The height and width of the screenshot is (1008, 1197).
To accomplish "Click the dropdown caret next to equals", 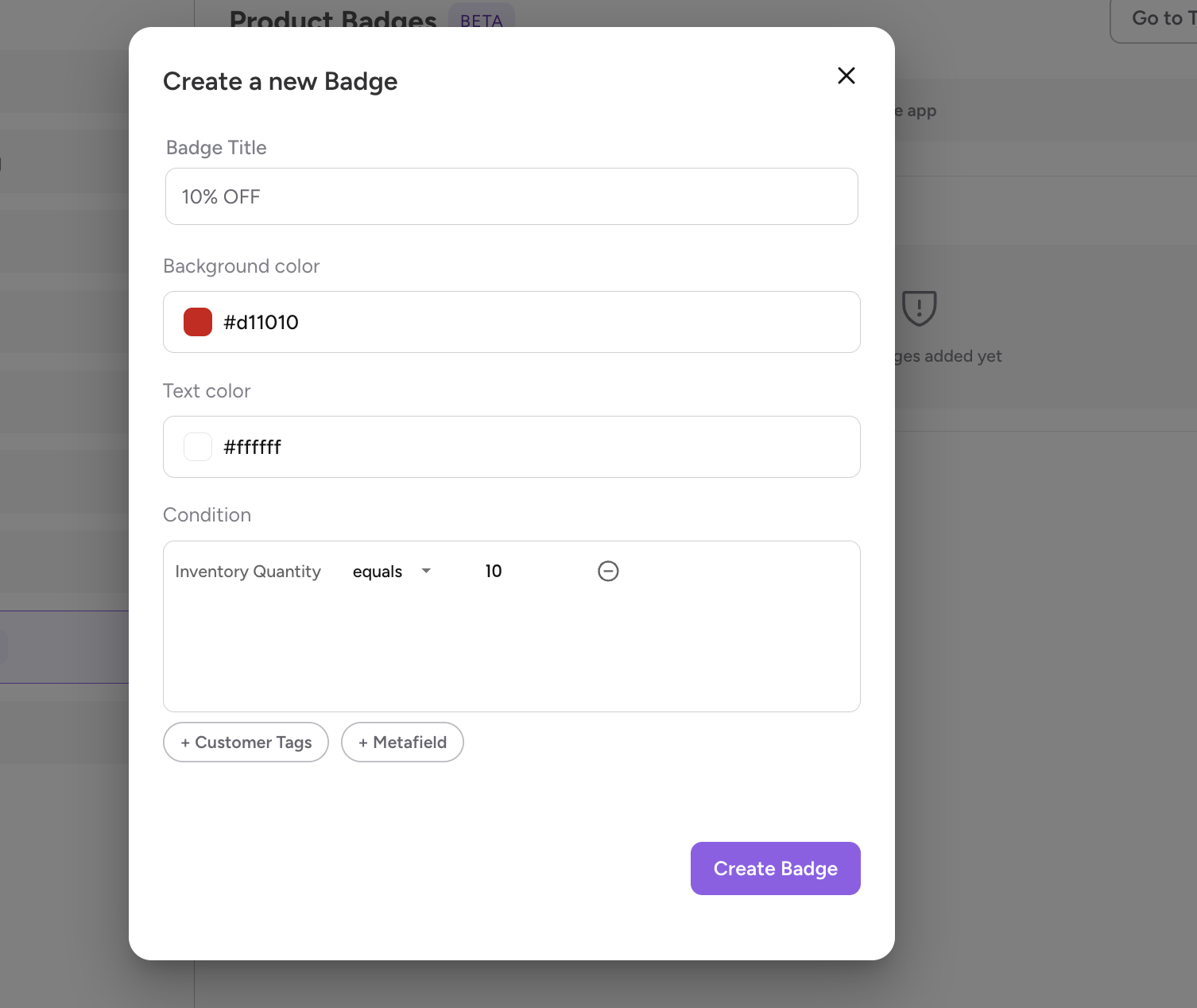I will (x=426, y=571).
